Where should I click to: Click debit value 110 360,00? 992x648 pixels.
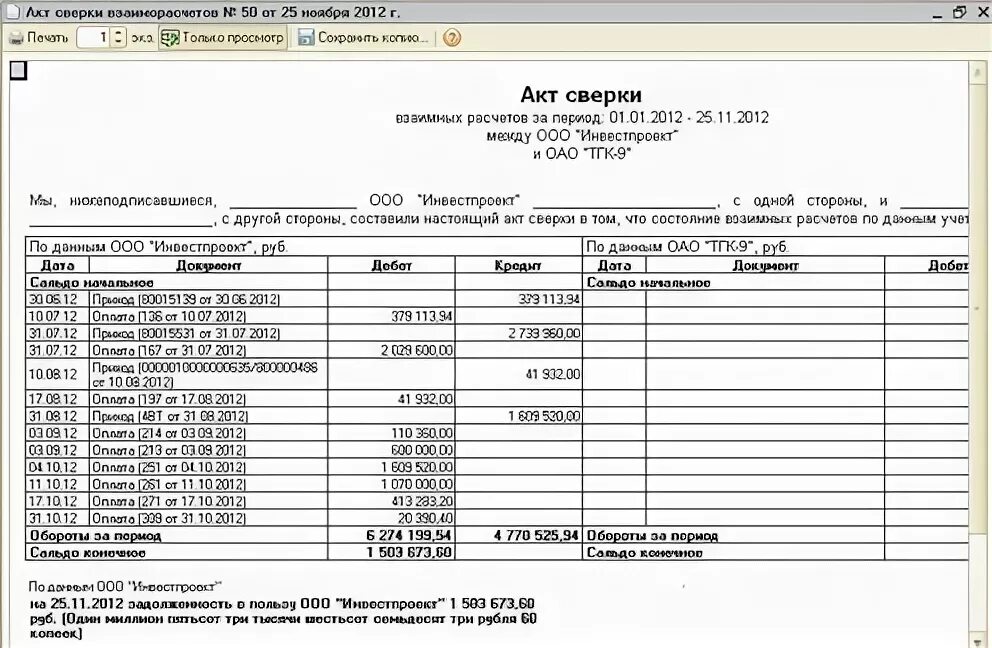tap(422, 433)
